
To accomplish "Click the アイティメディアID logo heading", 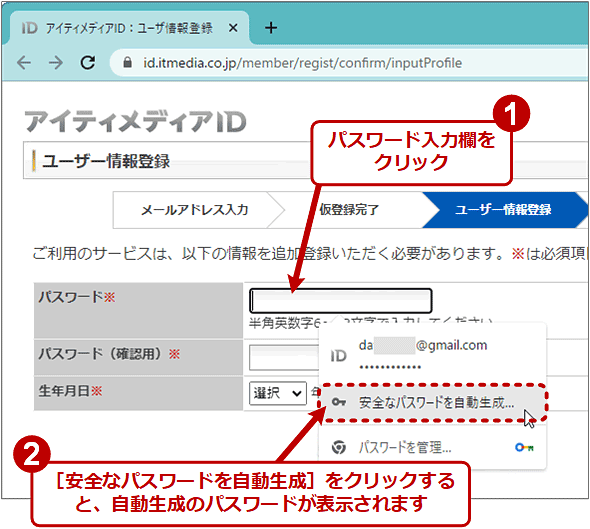I will 135,122.
